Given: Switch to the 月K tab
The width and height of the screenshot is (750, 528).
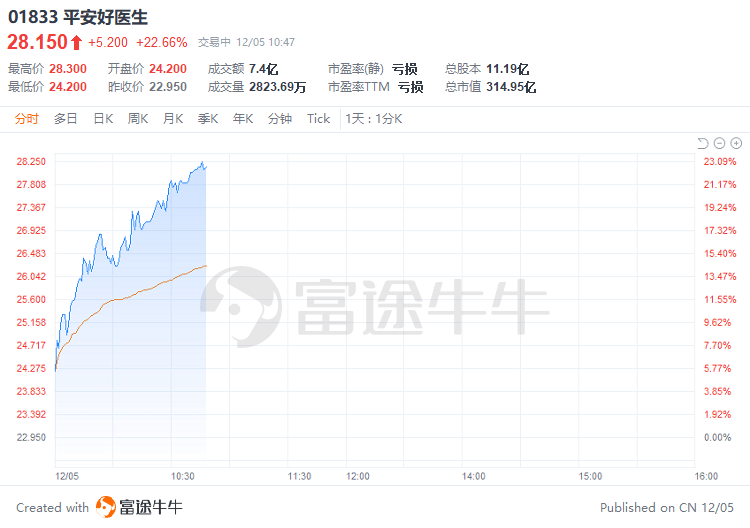Looking at the screenshot, I should [x=173, y=119].
